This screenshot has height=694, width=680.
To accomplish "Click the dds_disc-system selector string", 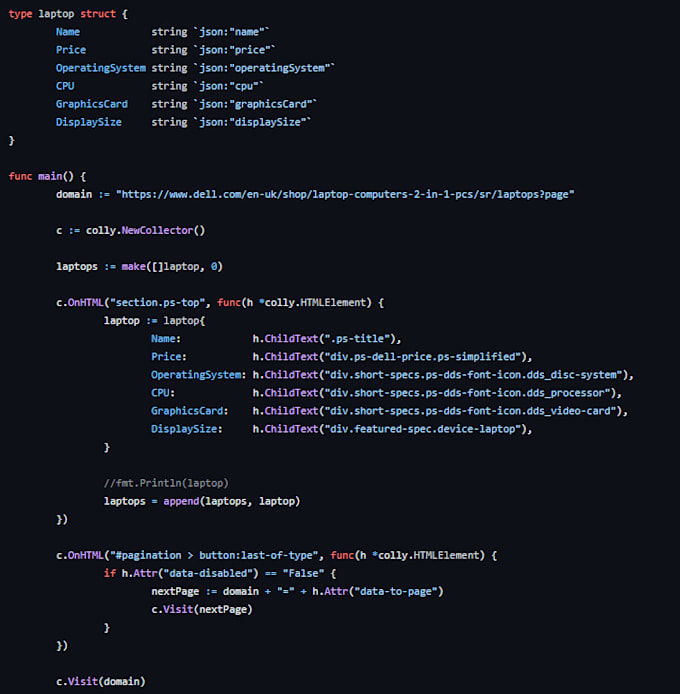I will click(473, 375).
